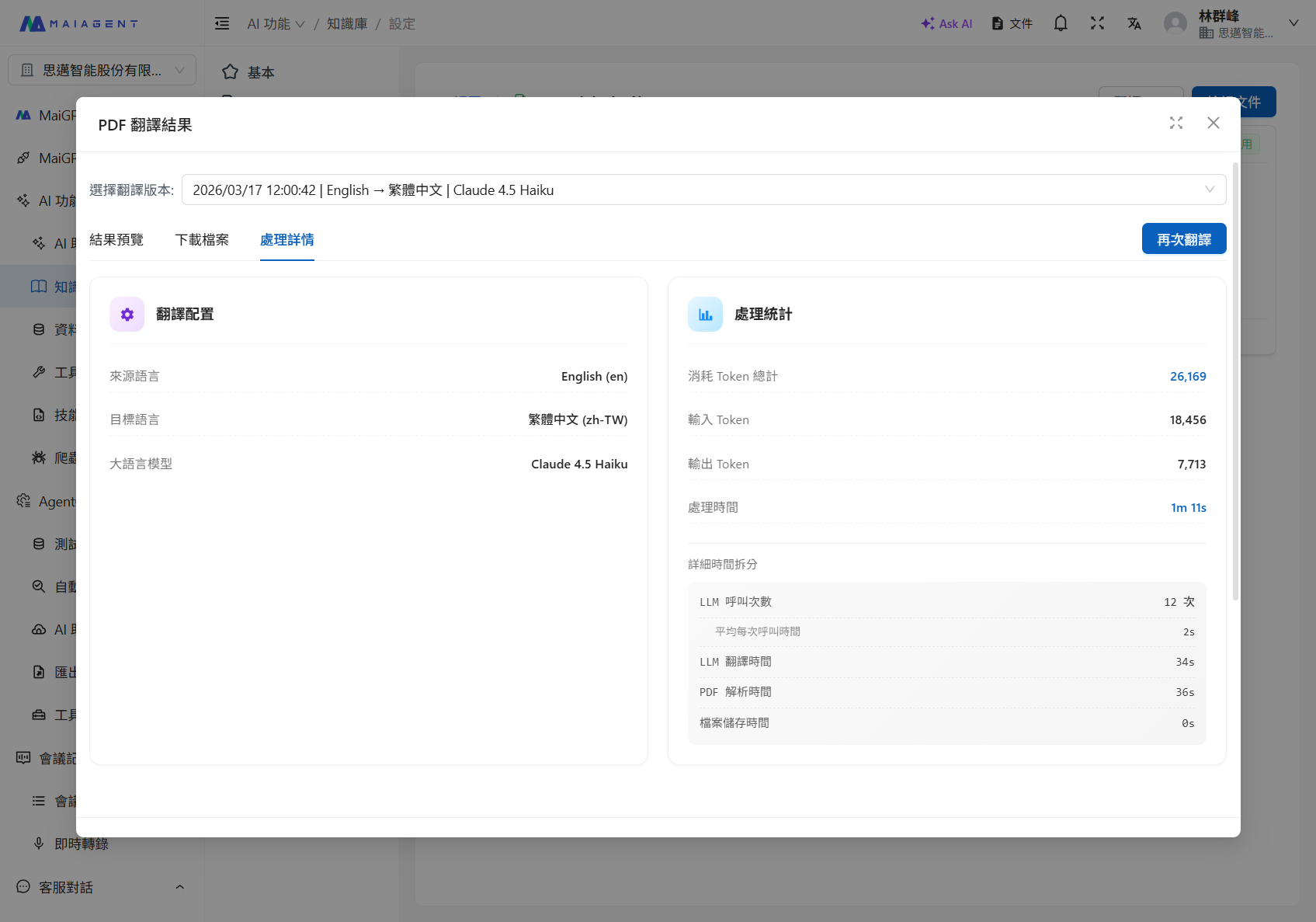Screen dimensions: 1316x922
Task: Open the translation version dropdown
Action: (703, 190)
